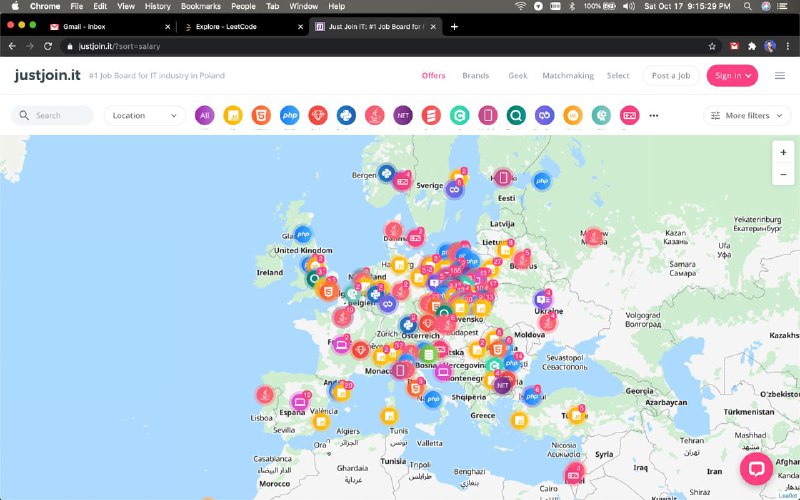Go back to the previous page
This screenshot has width=800, height=500.
click(12, 46)
